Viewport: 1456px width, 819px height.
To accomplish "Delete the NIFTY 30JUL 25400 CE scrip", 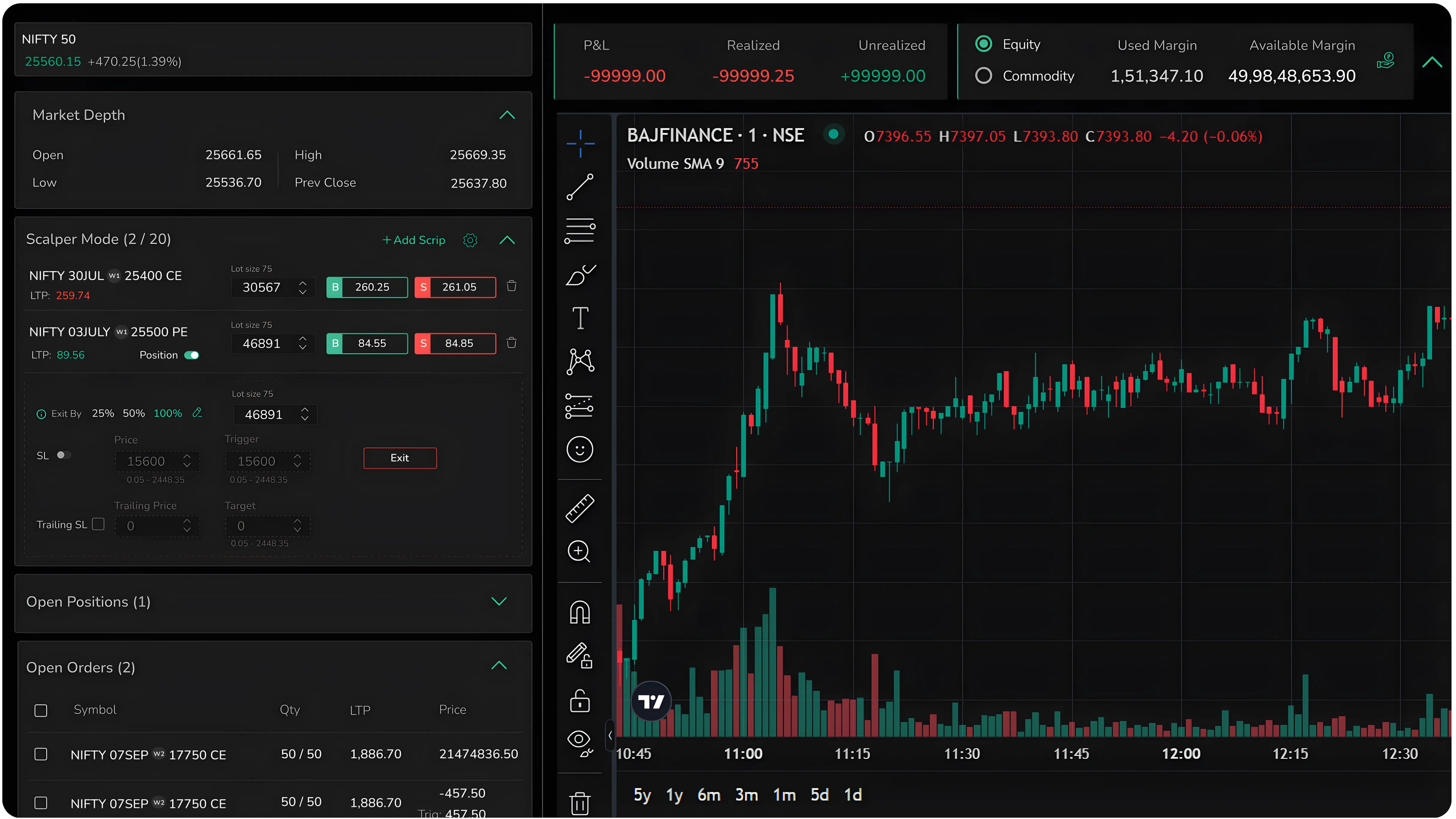I will [x=511, y=286].
